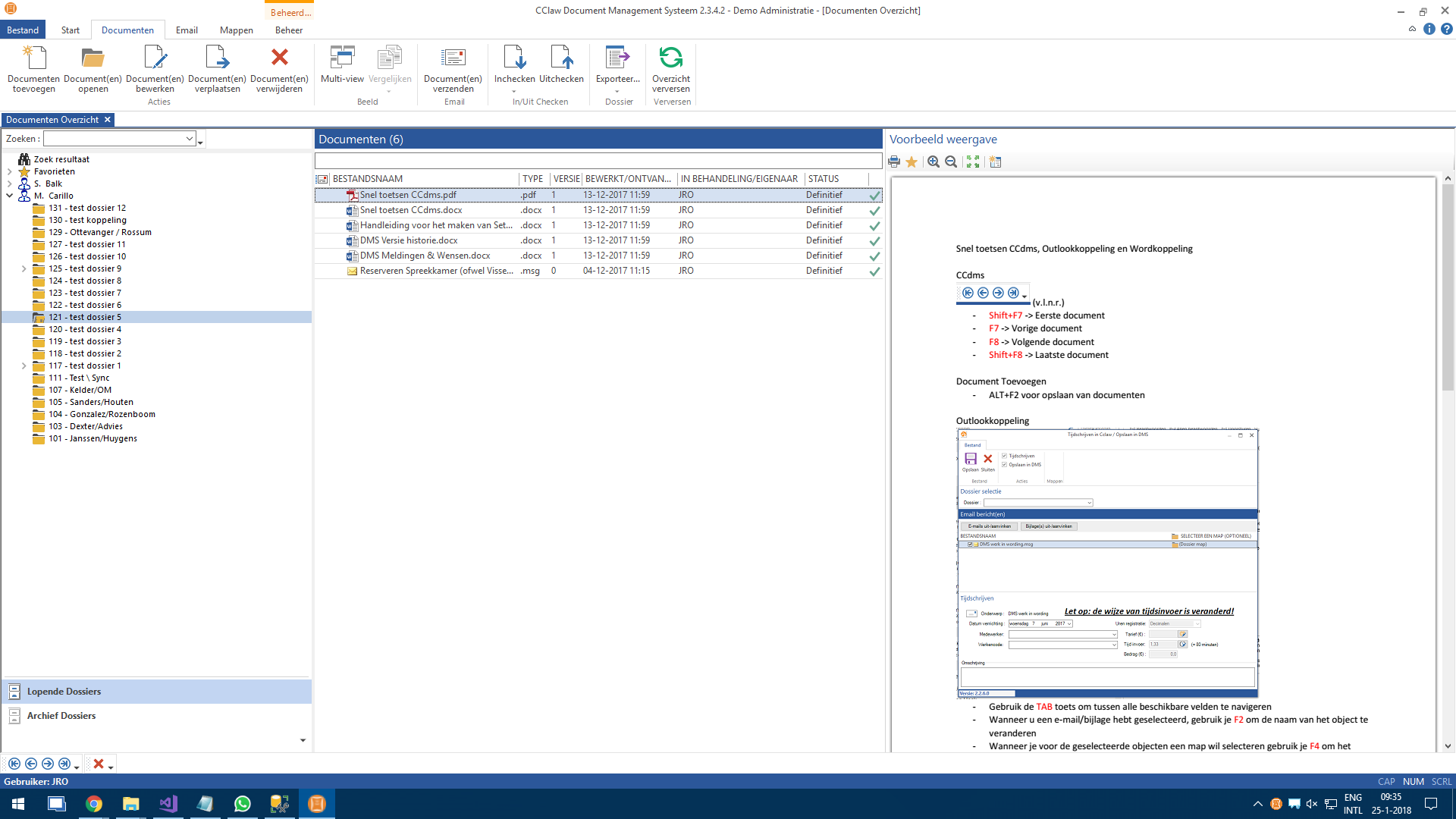
Task: Click the new document preview toolbar icon
Action: click(x=996, y=162)
